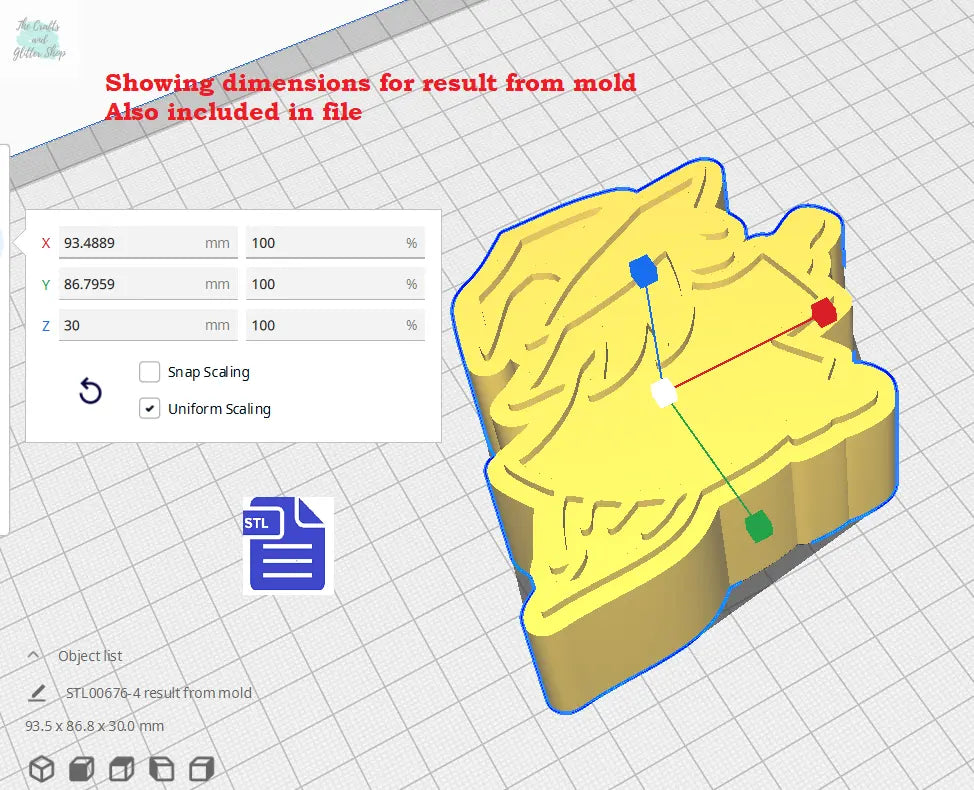The image size is (974, 790).
Task: Select STL00676-4 result from mold object
Action: (158, 693)
